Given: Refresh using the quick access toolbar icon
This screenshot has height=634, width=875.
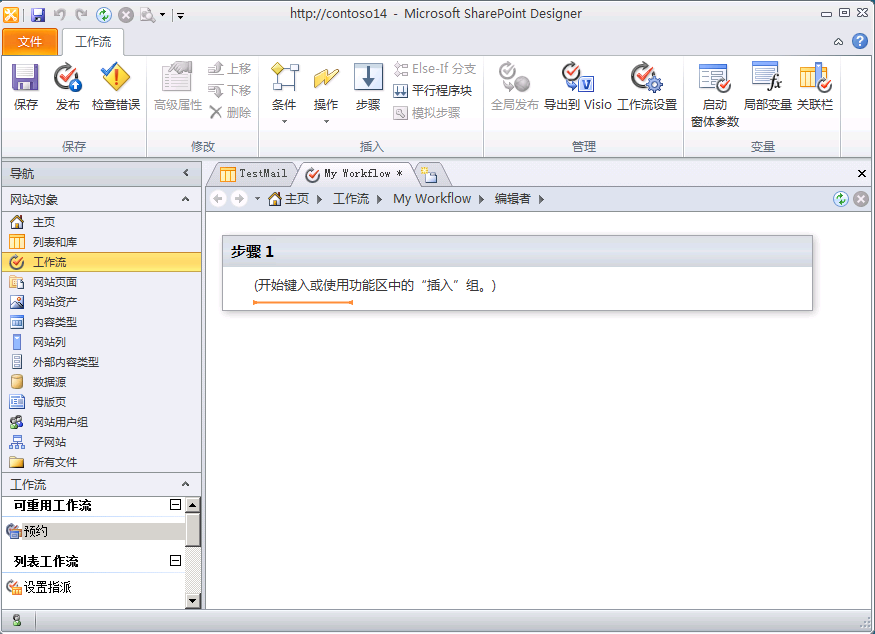Looking at the screenshot, I should pos(104,15).
